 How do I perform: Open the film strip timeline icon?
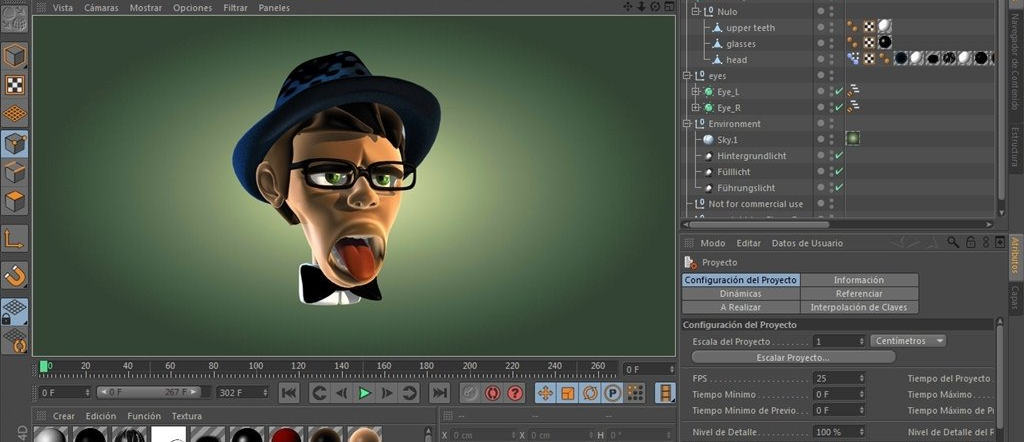click(x=665, y=393)
